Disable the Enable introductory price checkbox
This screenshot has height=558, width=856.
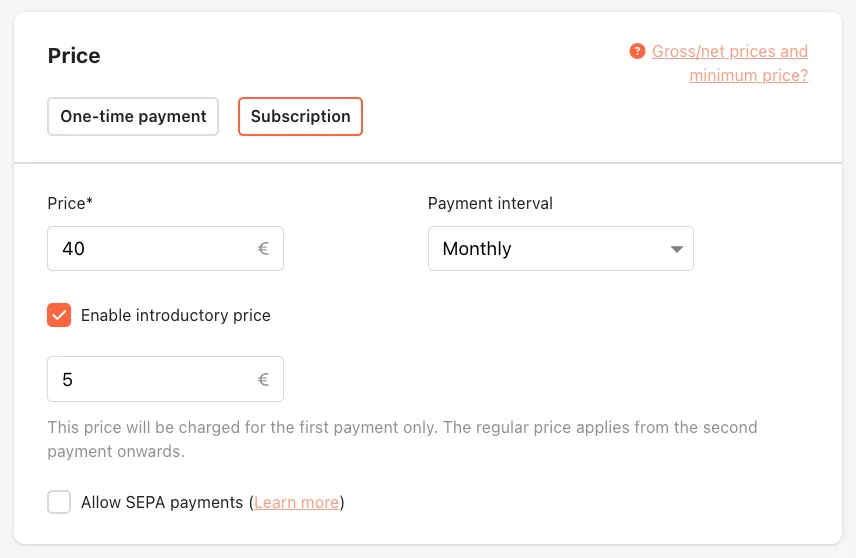tap(59, 315)
